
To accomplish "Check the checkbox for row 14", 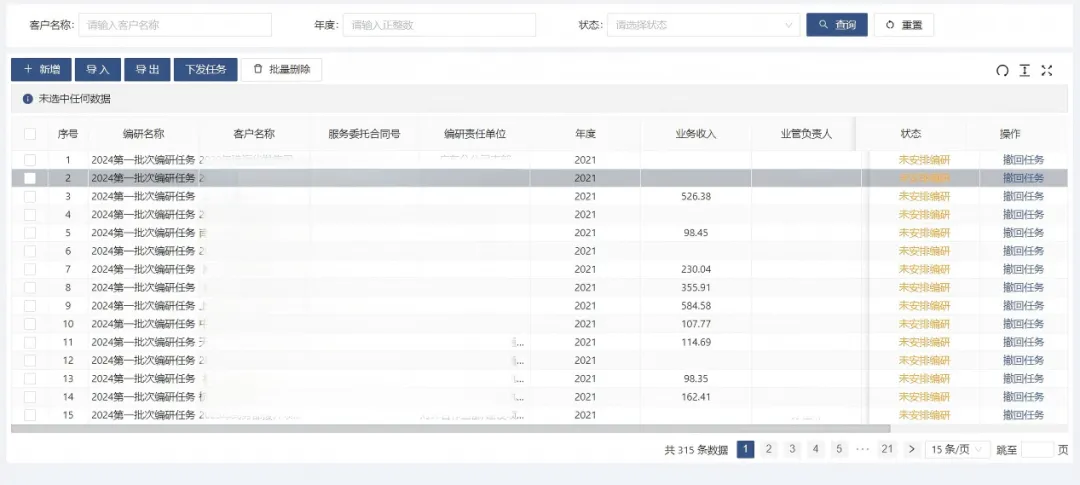I will tap(30, 397).
